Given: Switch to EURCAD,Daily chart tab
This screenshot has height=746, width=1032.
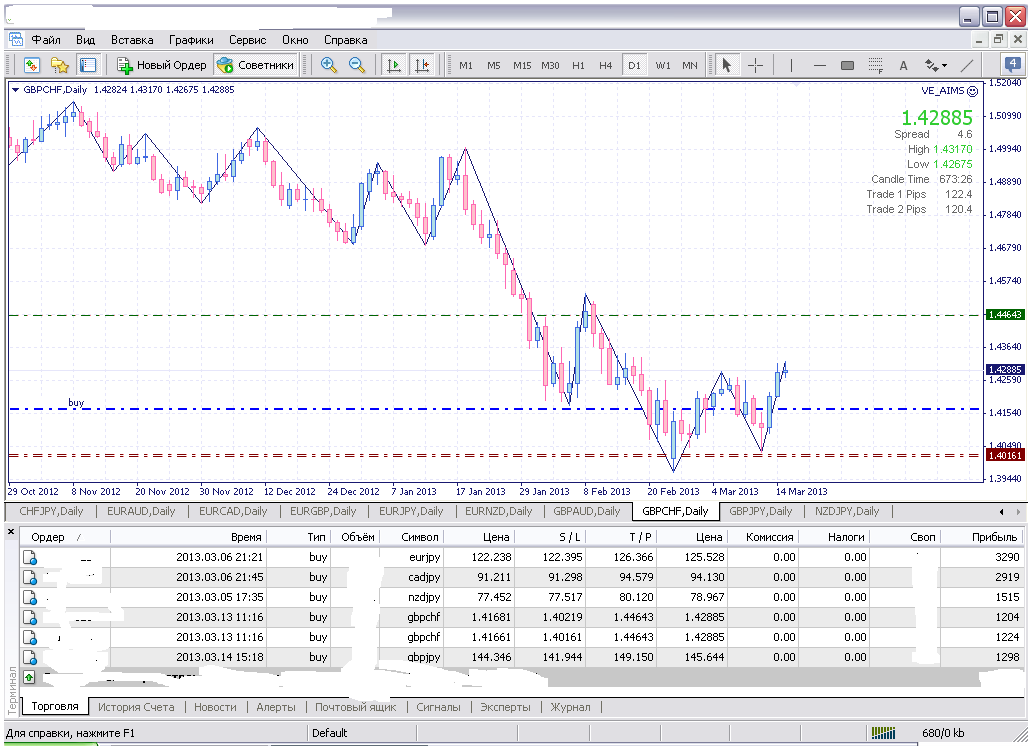Looking at the screenshot, I should point(233,511).
